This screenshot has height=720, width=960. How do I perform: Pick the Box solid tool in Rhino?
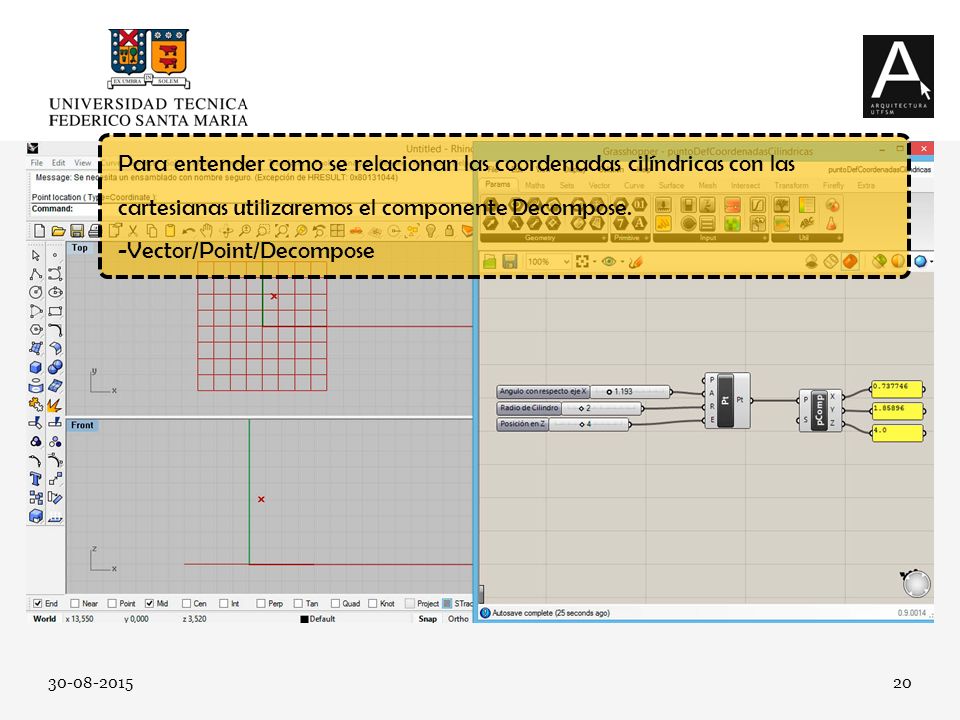[x=36, y=367]
